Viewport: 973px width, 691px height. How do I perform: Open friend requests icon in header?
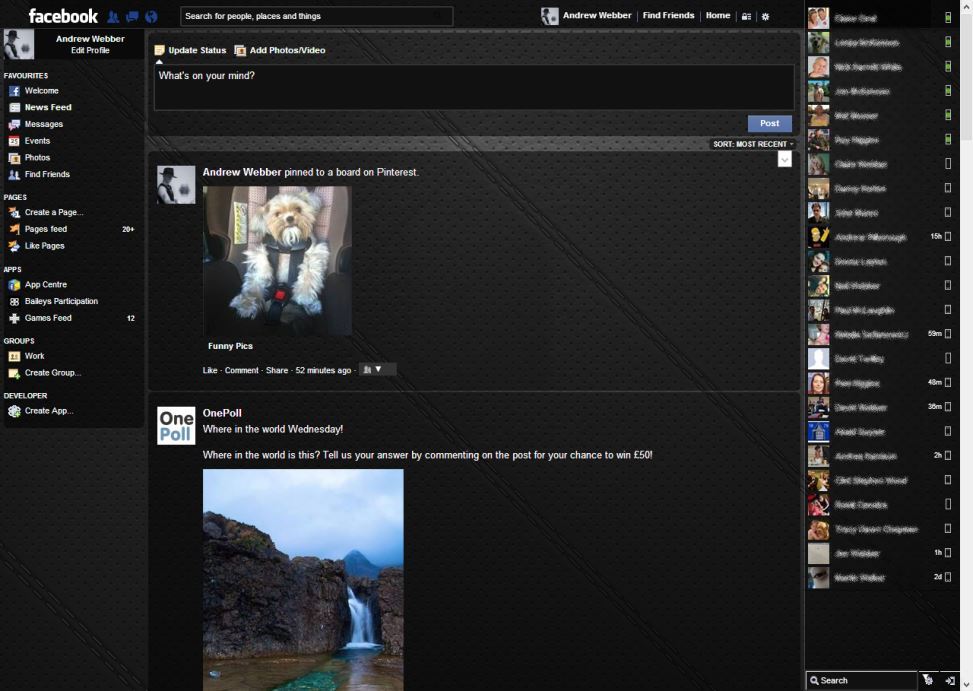tap(113, 17)
